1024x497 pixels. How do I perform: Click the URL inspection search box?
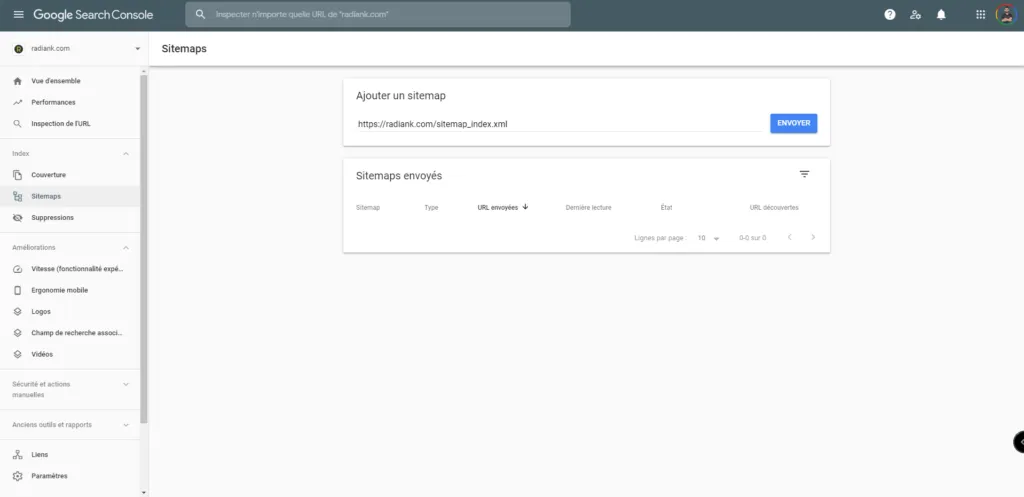tap(378, 14)
